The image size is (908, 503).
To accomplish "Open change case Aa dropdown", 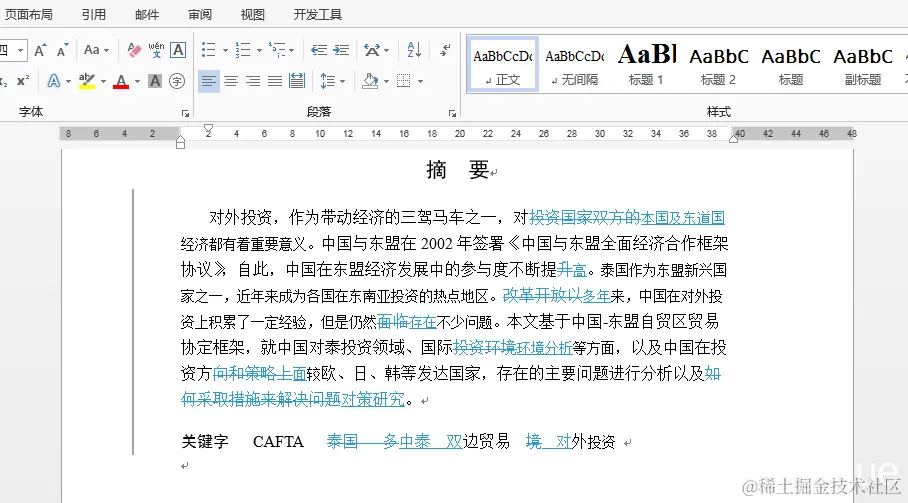I will click(97, 50).
